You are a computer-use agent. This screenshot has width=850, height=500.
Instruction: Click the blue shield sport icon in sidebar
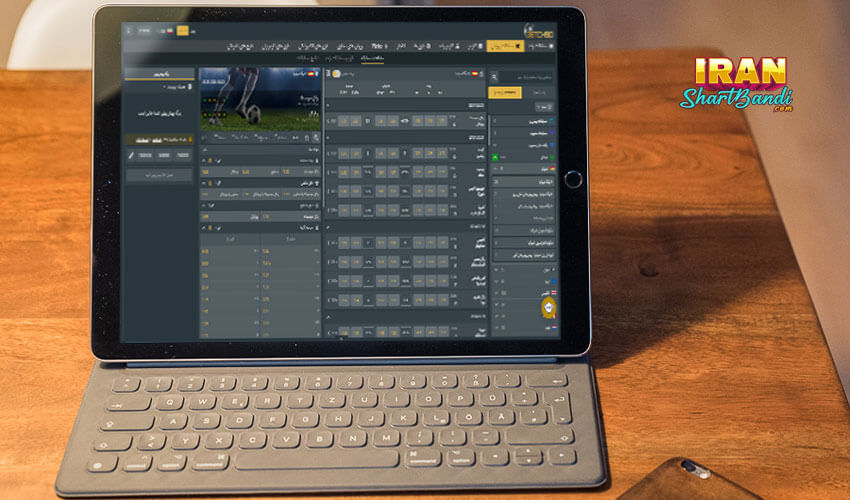coord(551,145)
